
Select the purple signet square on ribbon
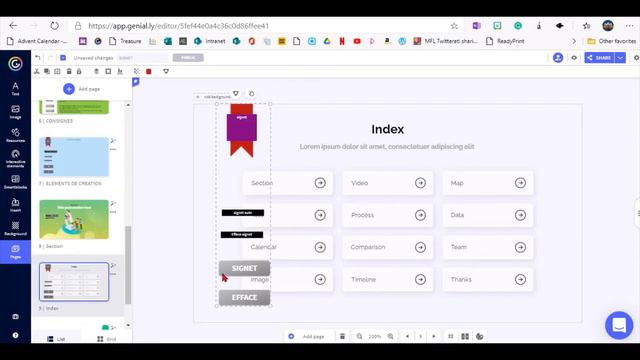point(242,127)
